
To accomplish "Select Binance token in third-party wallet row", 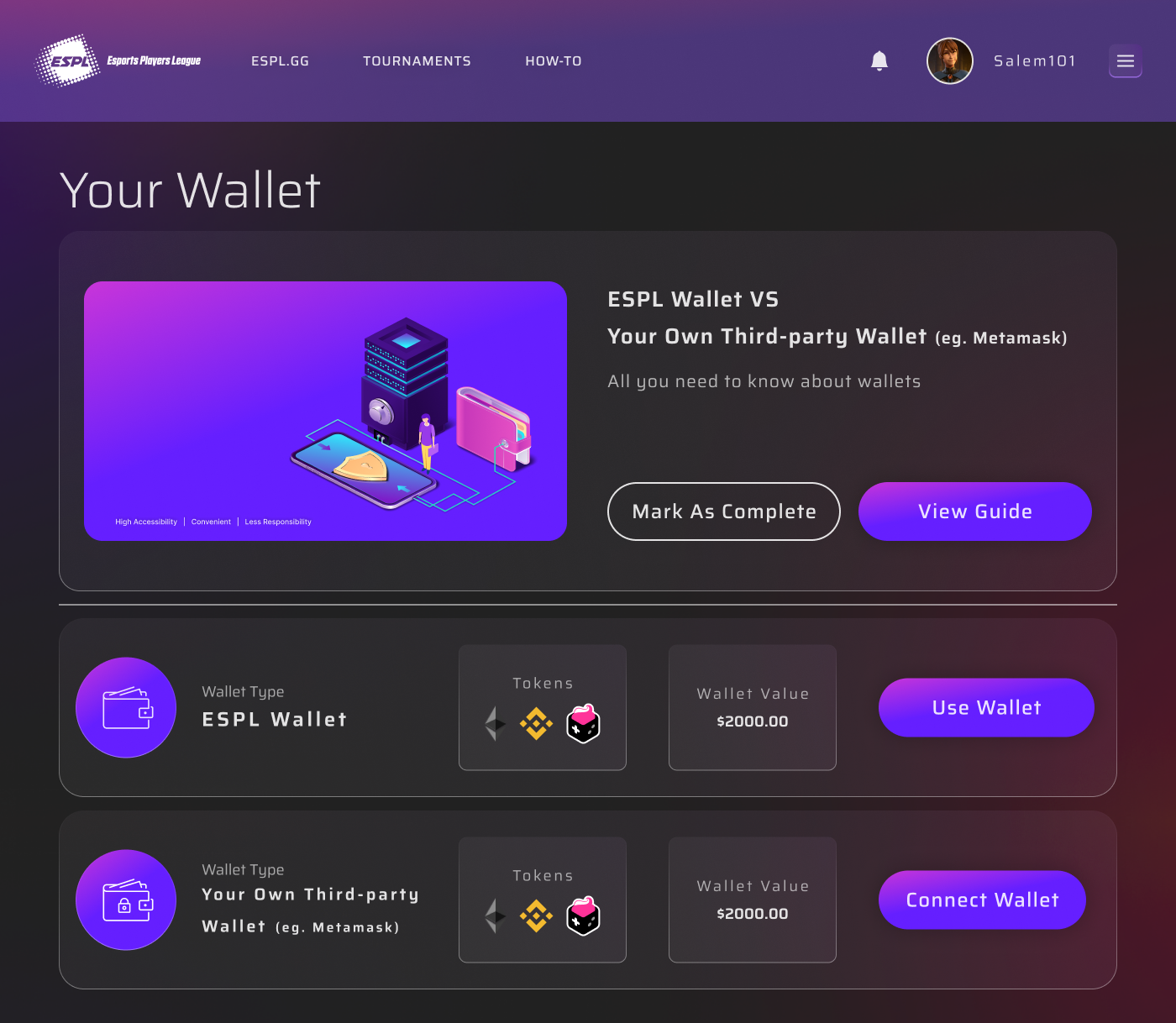I will [536, 915].
